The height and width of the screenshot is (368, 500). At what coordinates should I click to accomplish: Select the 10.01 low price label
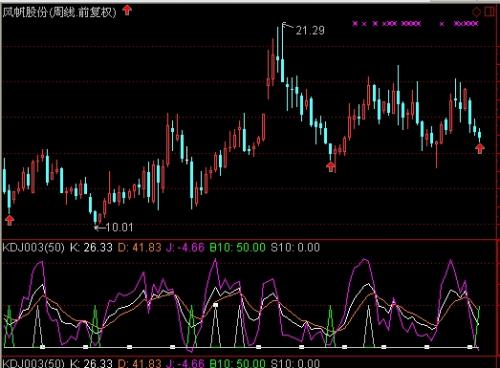(119, 227)
